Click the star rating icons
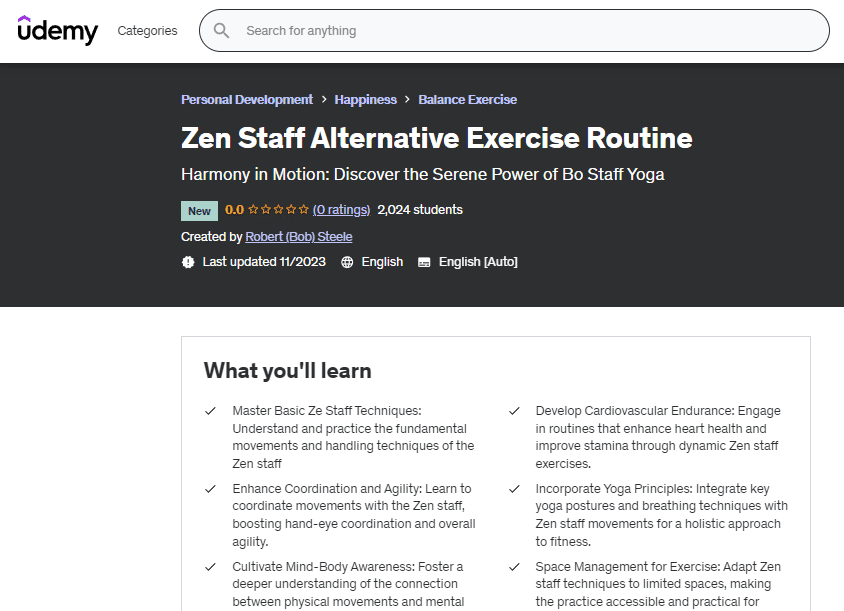The image size is (844, 611). coord(278,210)
